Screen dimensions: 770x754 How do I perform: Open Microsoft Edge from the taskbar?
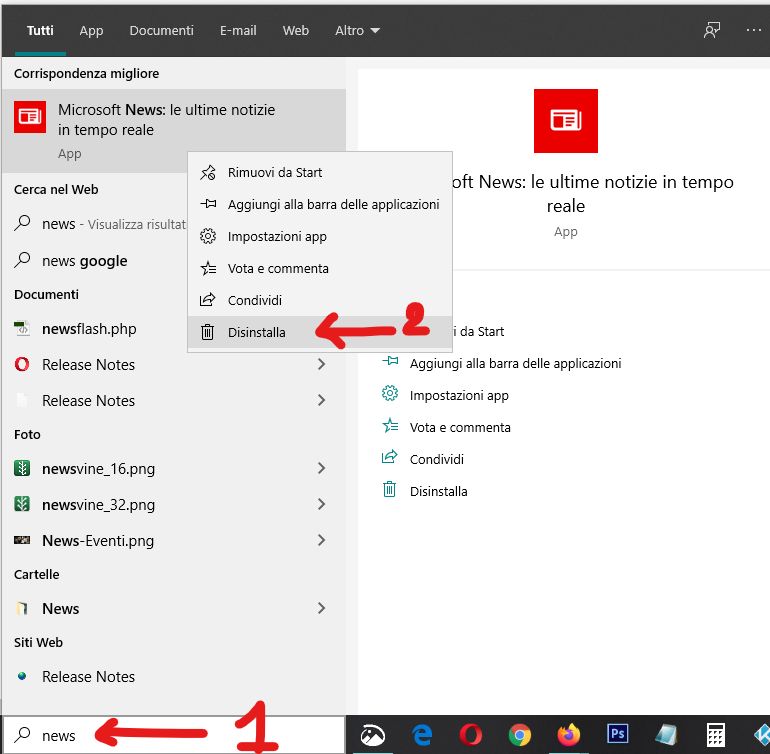pos(422,735)
